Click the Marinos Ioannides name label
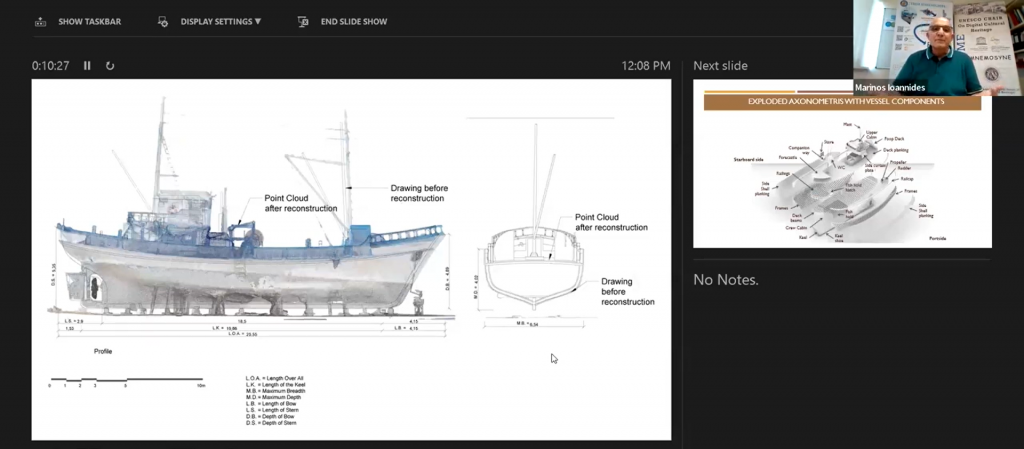The width and height of the screenshot is (1024, 449). click(889, 87)
